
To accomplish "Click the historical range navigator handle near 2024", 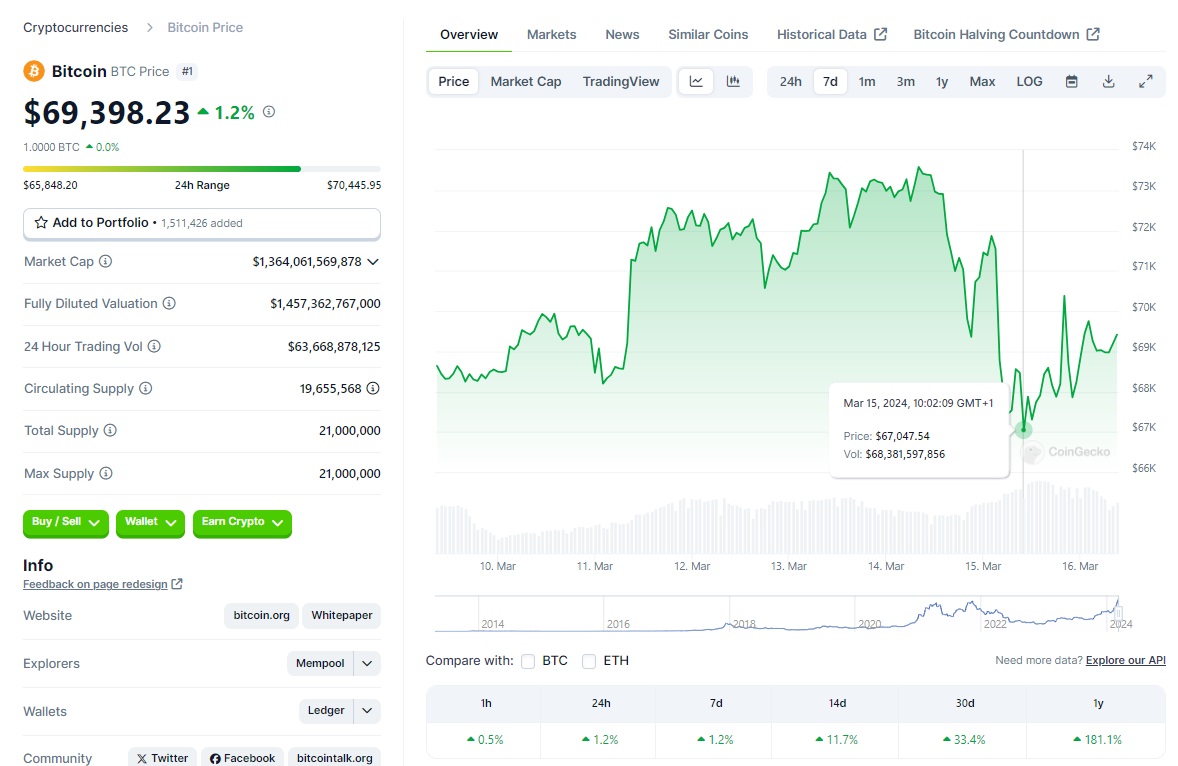I will point(1118,613).
